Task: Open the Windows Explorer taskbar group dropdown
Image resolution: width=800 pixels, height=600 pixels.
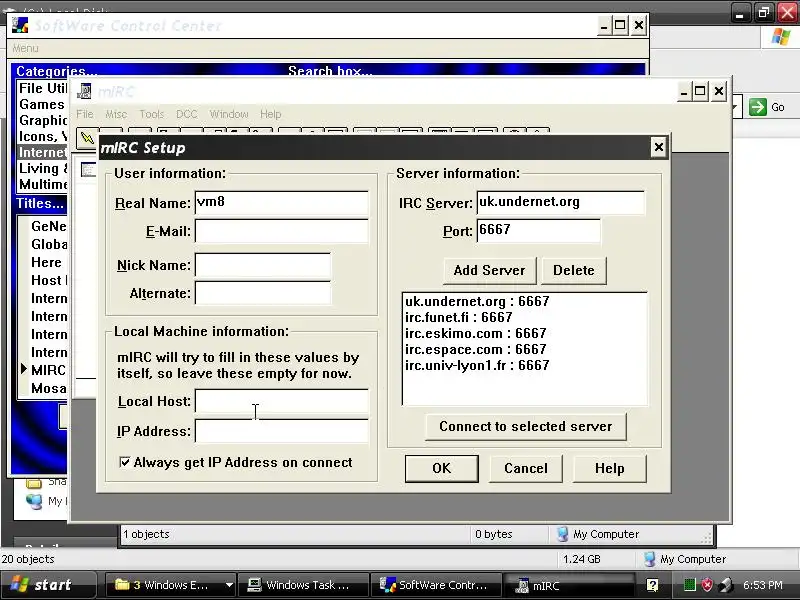Action: 229,585
